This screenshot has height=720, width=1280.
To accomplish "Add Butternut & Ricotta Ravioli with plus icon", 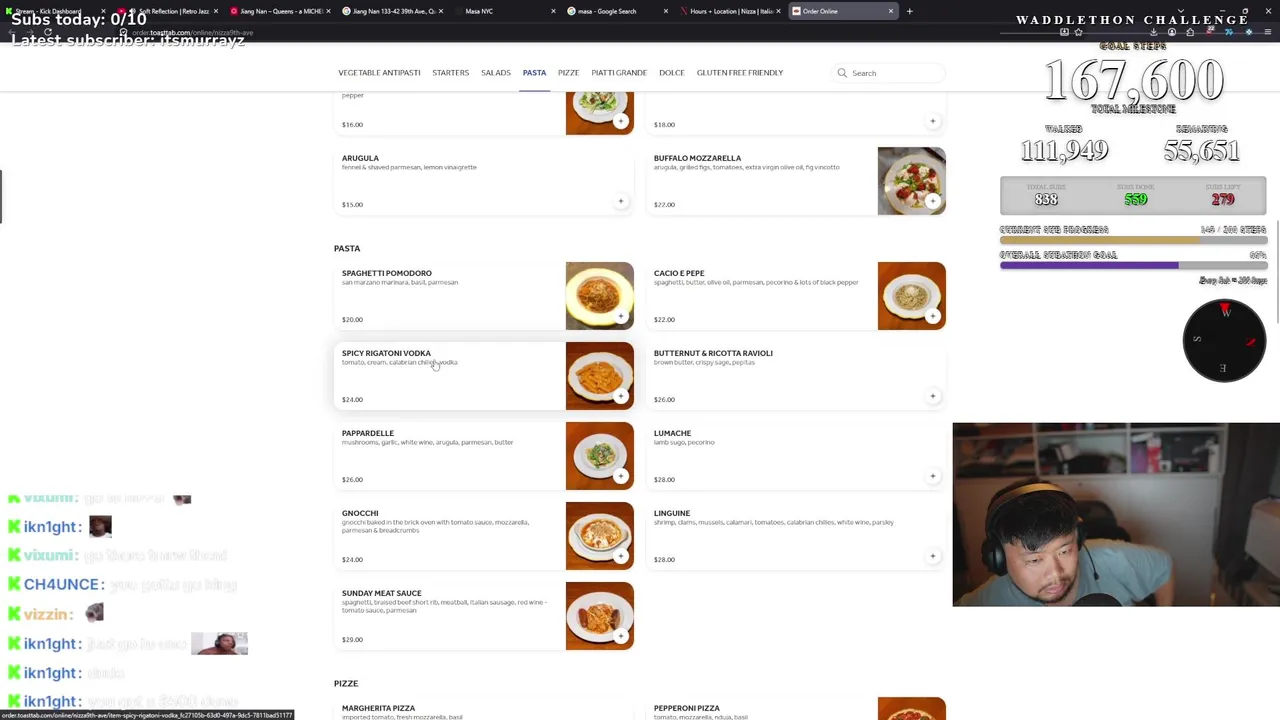I will (x=933, y=396).
